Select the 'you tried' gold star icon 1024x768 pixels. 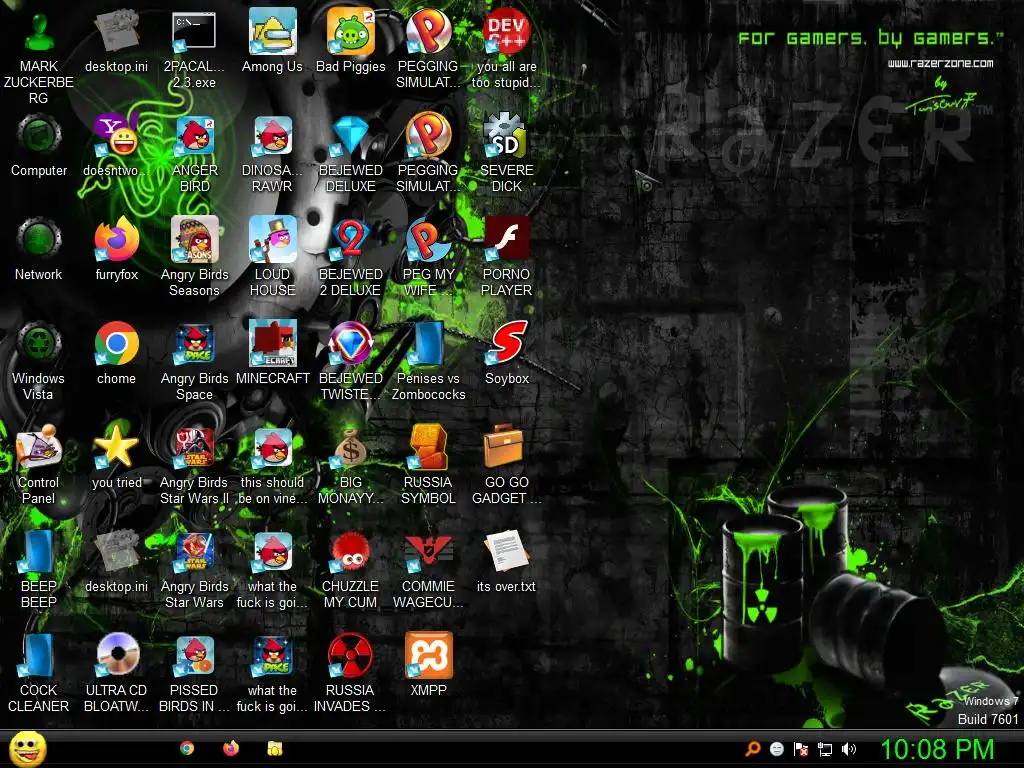tap(116, 447)
